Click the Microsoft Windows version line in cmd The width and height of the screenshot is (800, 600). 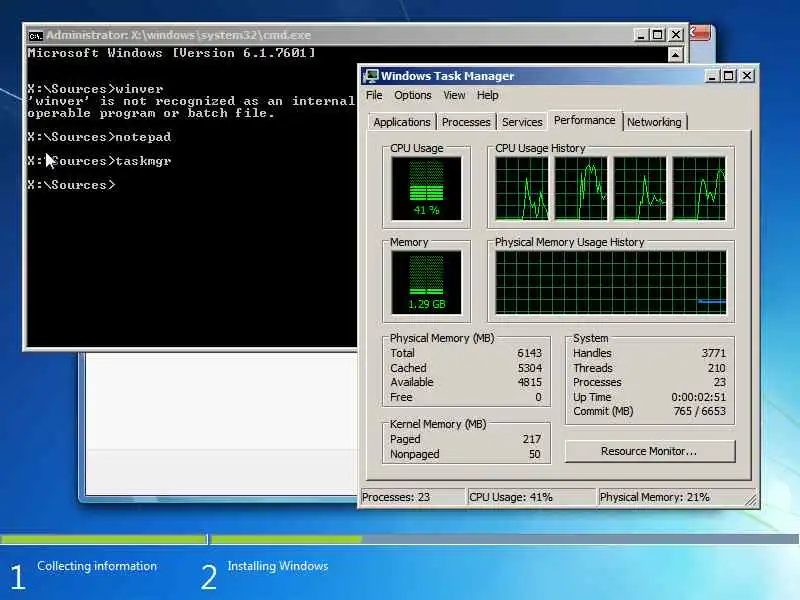171,53
